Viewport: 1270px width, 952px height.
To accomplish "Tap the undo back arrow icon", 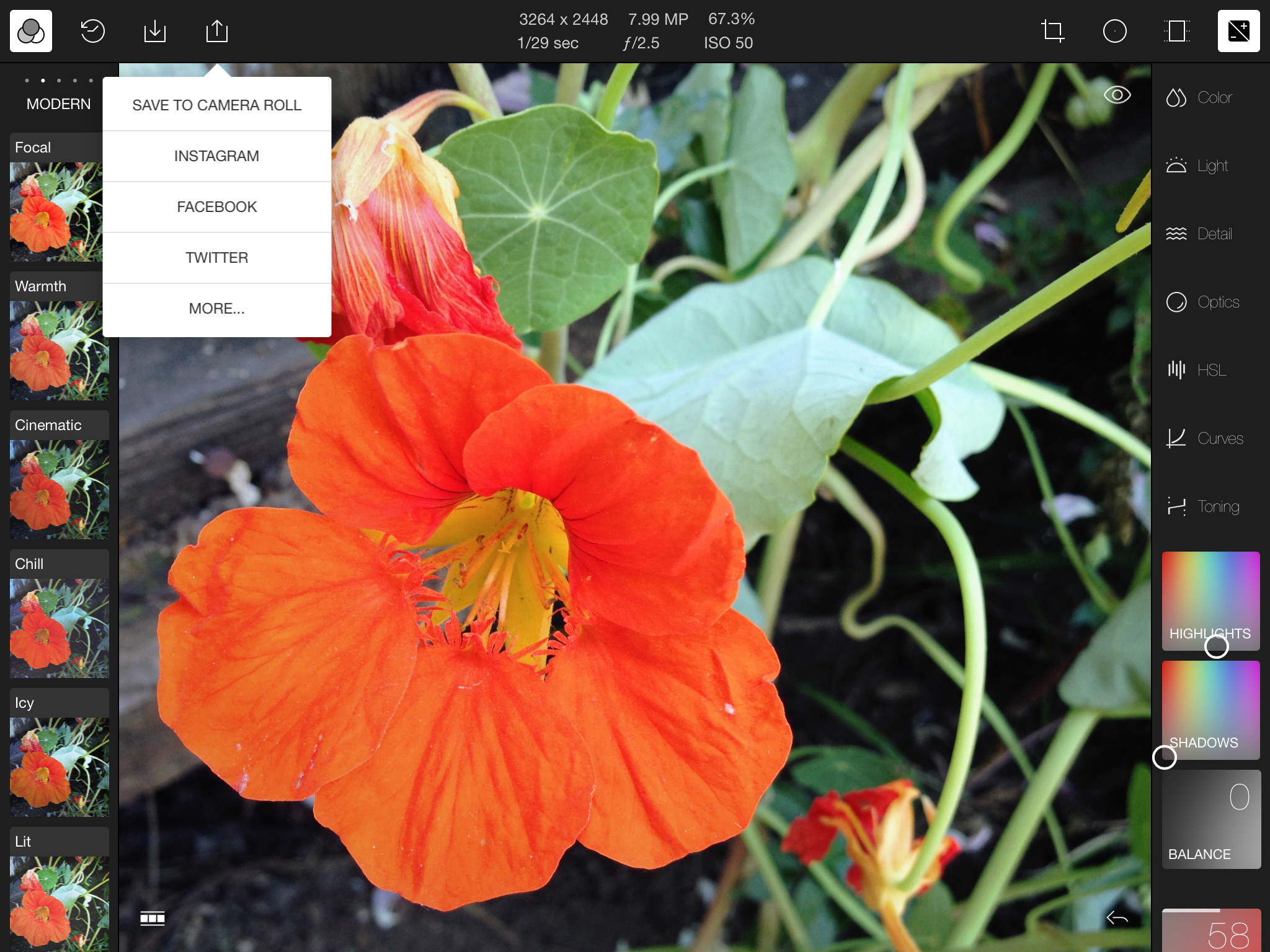I will click(x=1117, y=918).
